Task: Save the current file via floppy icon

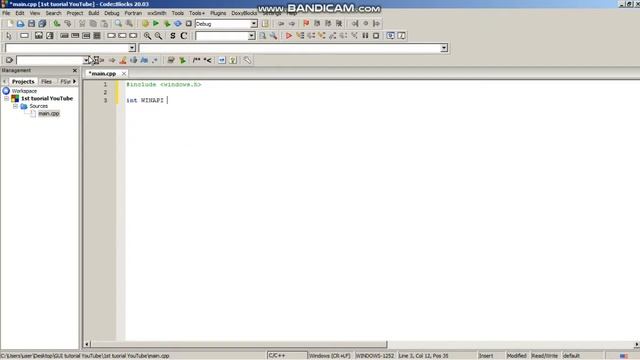Action: [31, 24]
